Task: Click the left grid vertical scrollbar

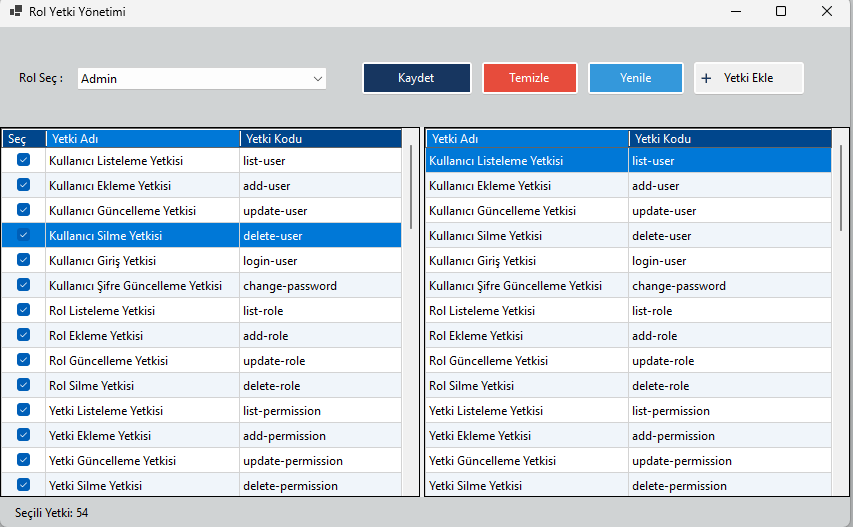Action: point(411,188)
